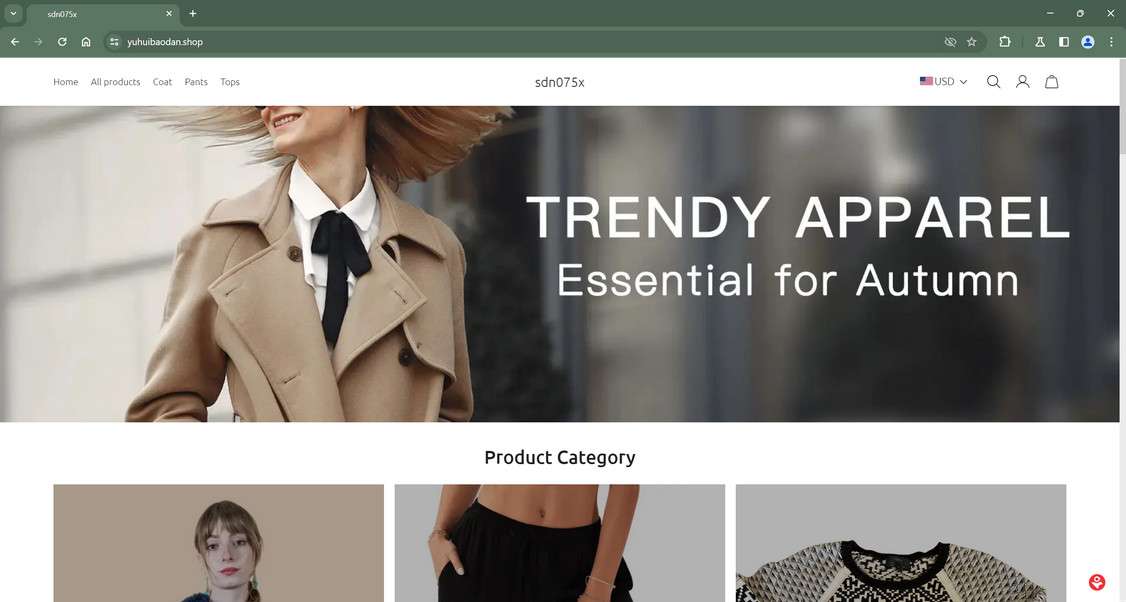Click the tracking protection eye icon
Screen dimensions: 1126x602
pos(950,42)
